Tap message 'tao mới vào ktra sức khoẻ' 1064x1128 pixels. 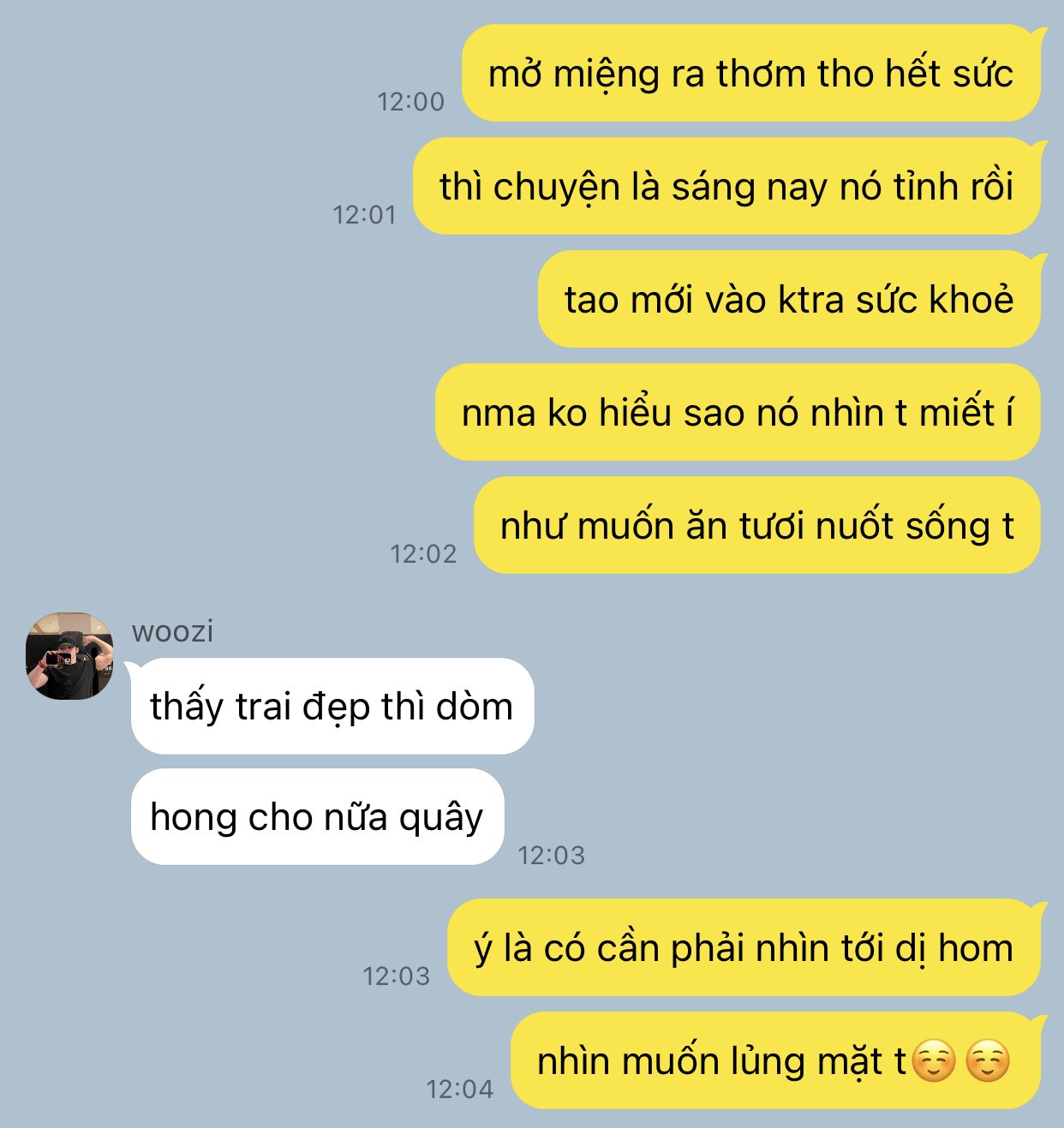point(789,300)
